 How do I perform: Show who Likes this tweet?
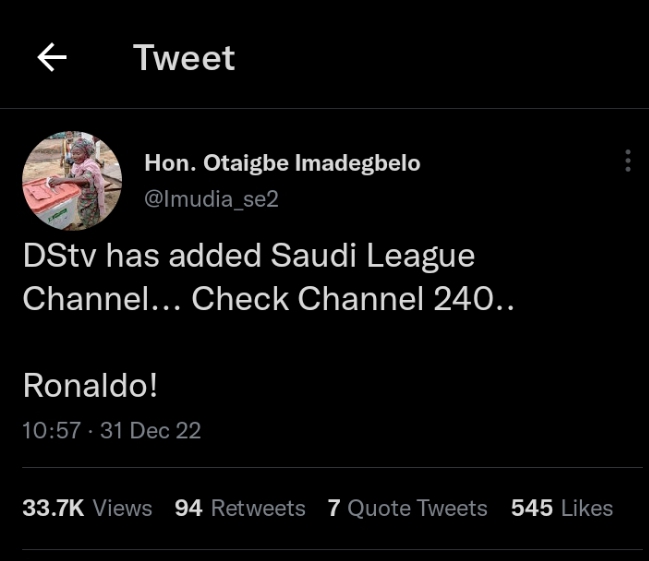(587, 508)
